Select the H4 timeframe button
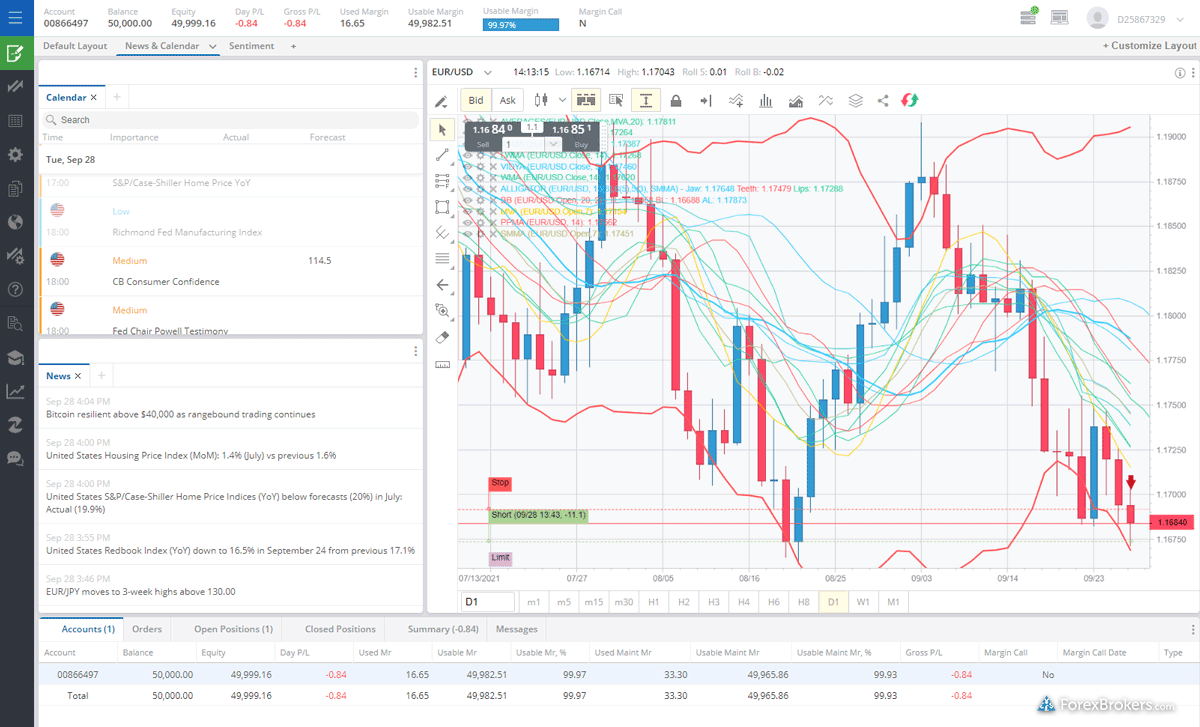 (743, 602)
